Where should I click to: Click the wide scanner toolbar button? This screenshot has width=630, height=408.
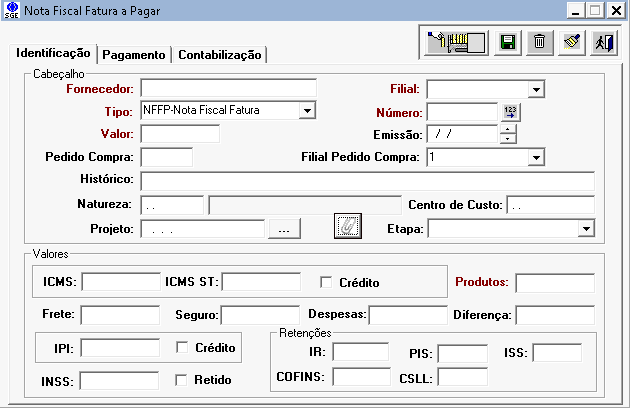[x=456, y=42]
